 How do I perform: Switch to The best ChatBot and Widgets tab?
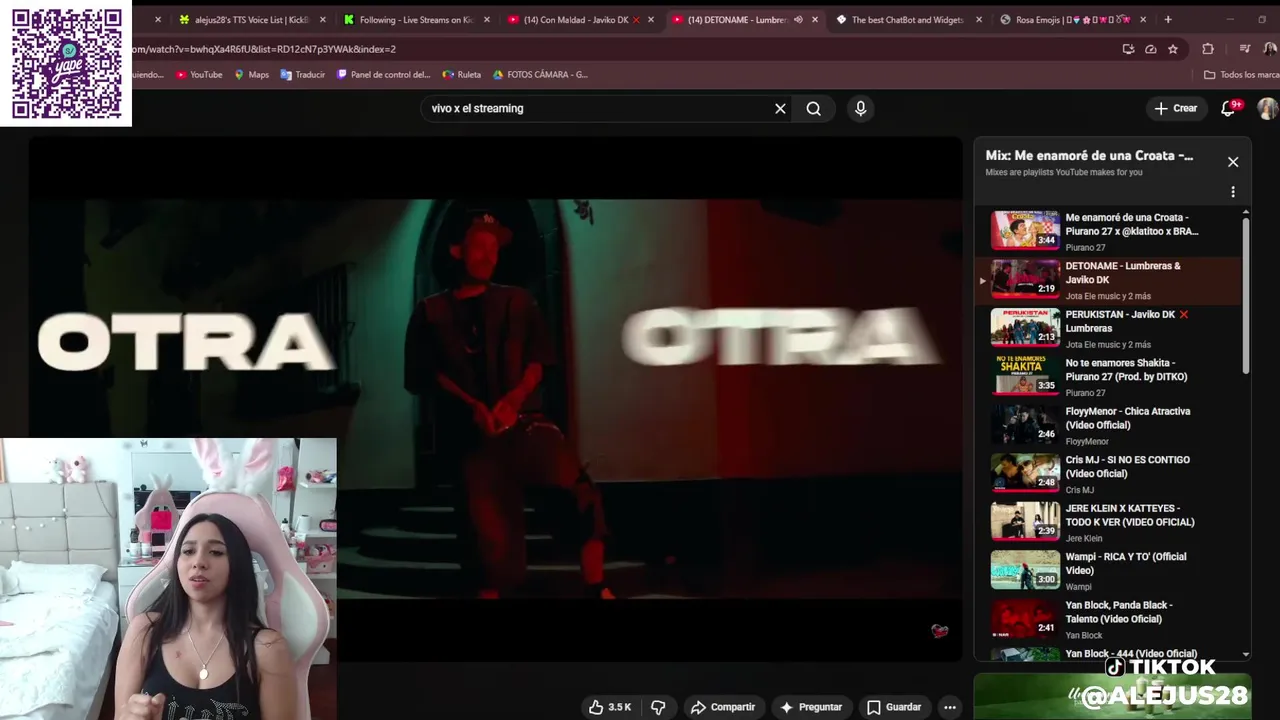(906, 19)
